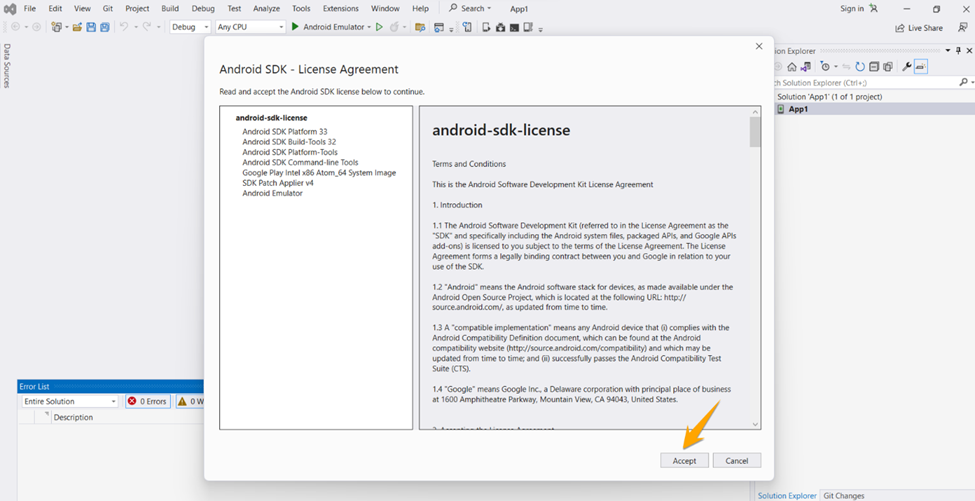The width and height of the screenshot is (975, 501).
Task: Open the Any CPU platform dropdown
Action: [250, 27]
